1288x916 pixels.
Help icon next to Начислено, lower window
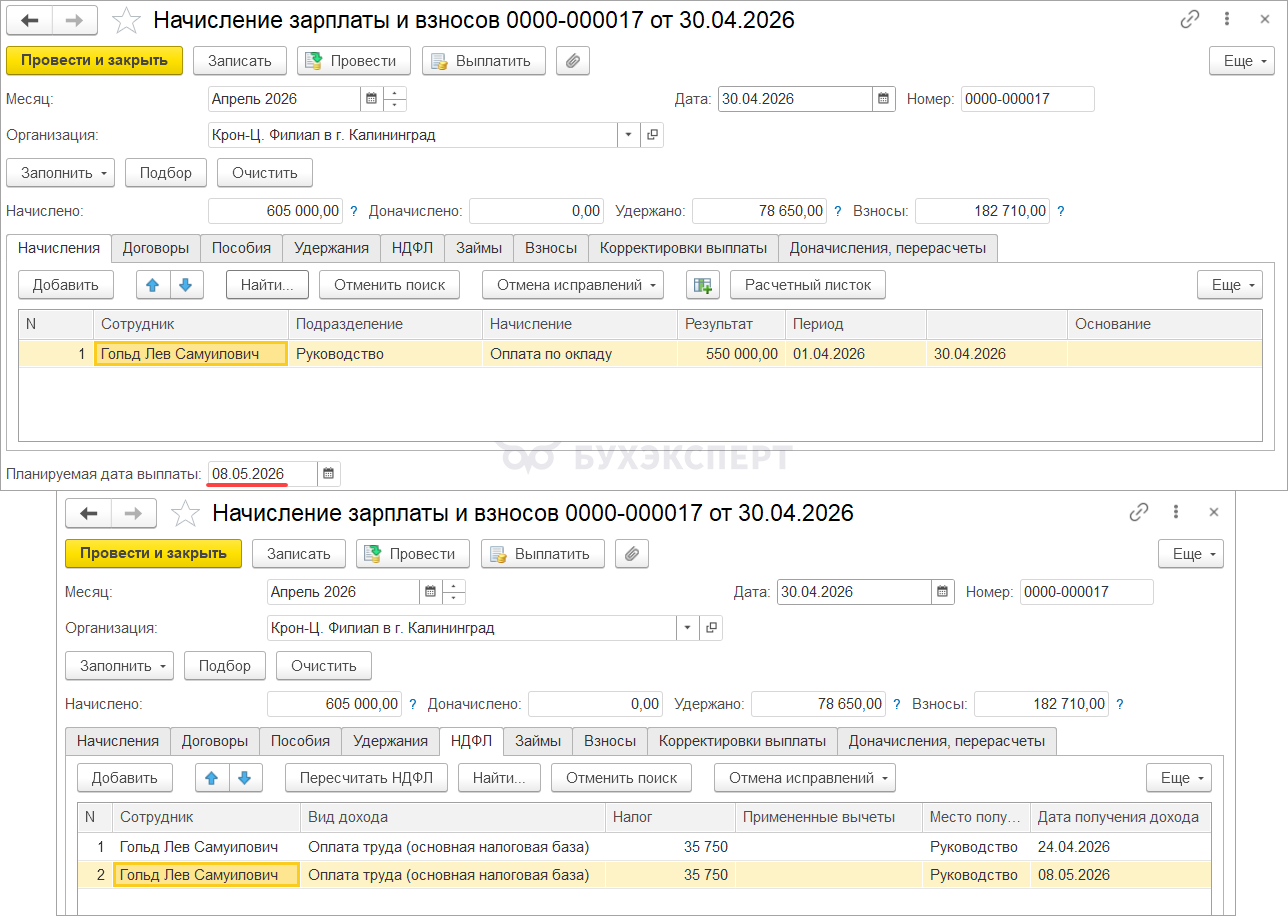coord(411,704)
